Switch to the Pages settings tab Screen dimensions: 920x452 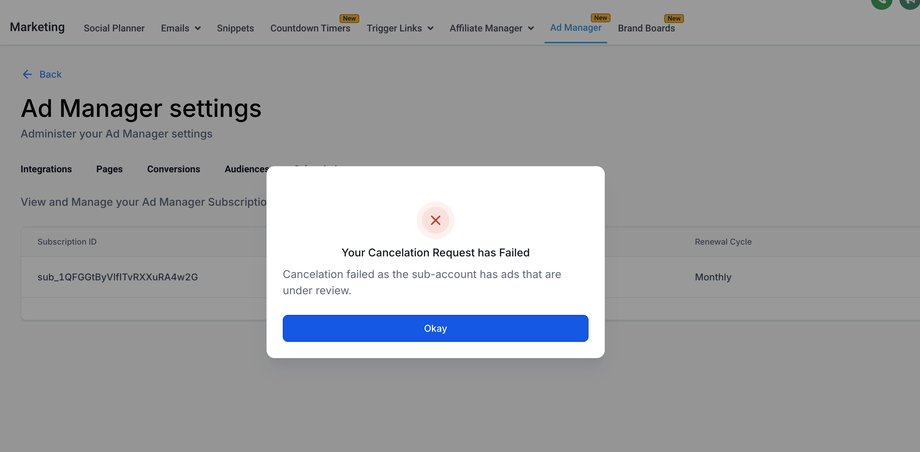[x=109, y=169]
